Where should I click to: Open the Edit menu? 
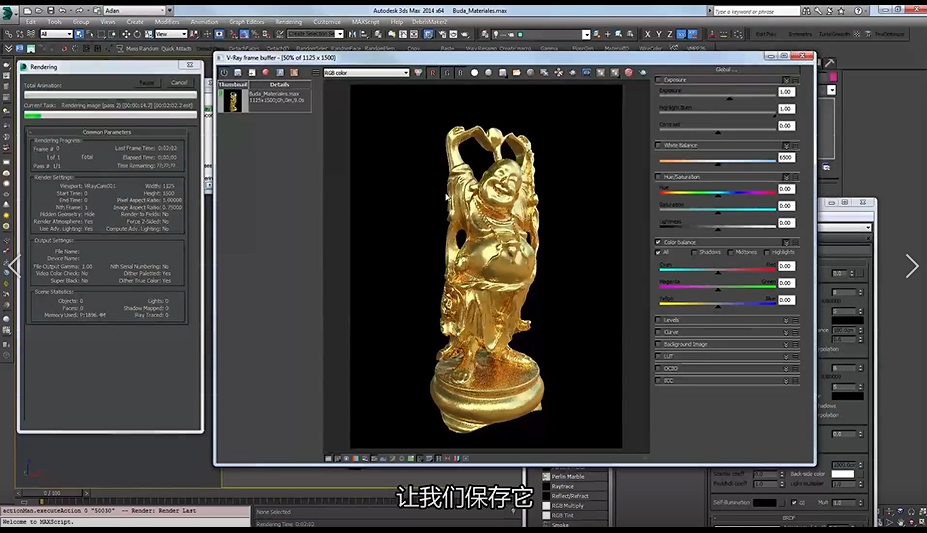tap(31, 22)
